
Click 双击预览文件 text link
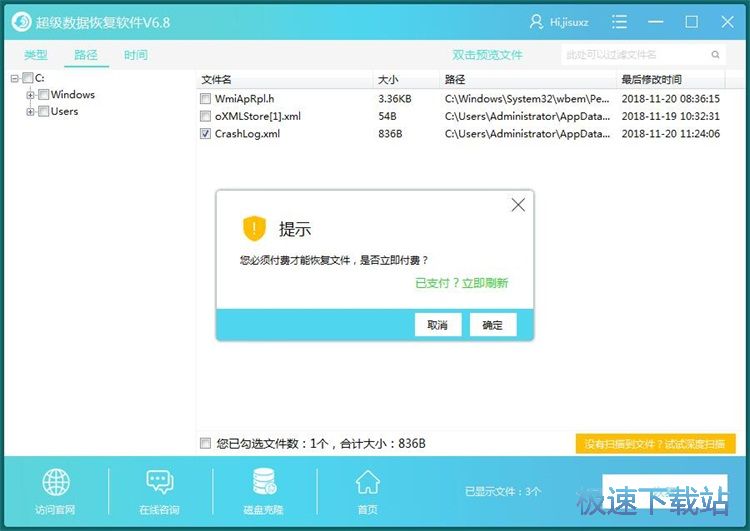point(487,55)
